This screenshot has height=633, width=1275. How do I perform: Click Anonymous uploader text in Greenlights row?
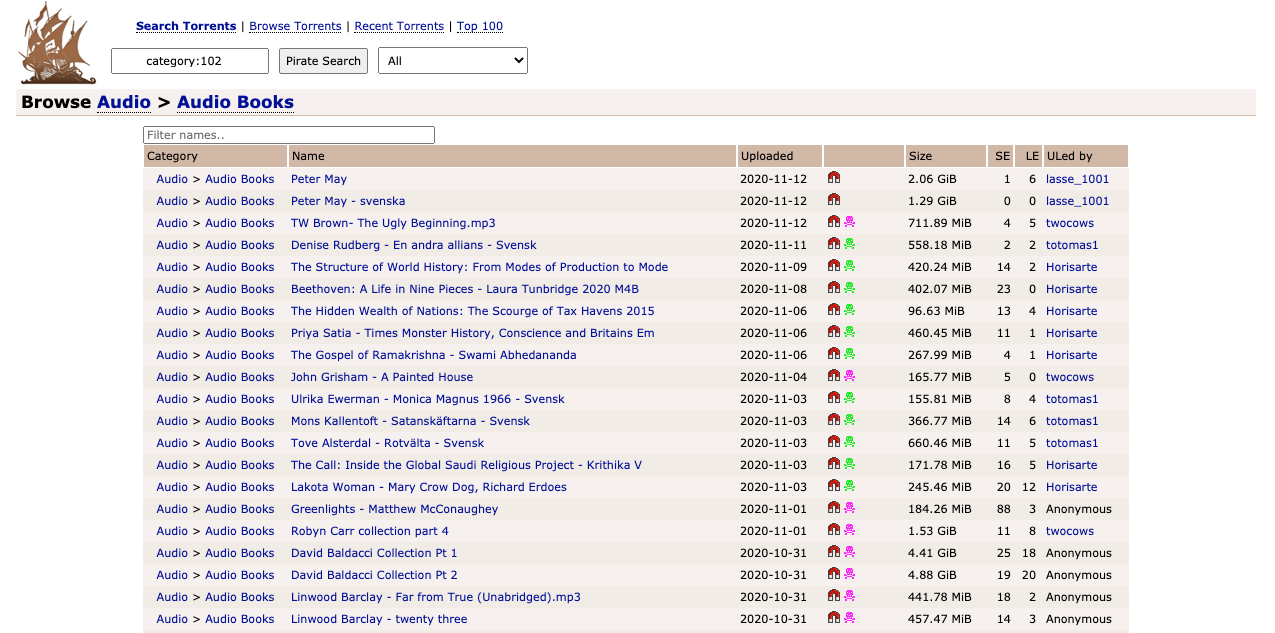click(x=1079, y=509)
